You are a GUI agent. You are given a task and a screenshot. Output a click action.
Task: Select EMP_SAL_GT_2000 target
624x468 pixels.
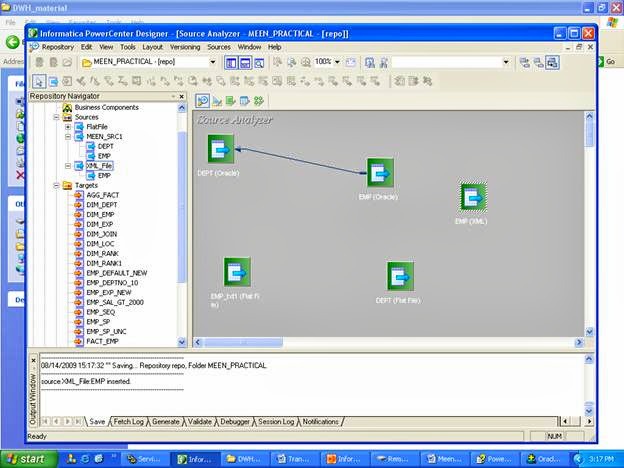[115, 302]
